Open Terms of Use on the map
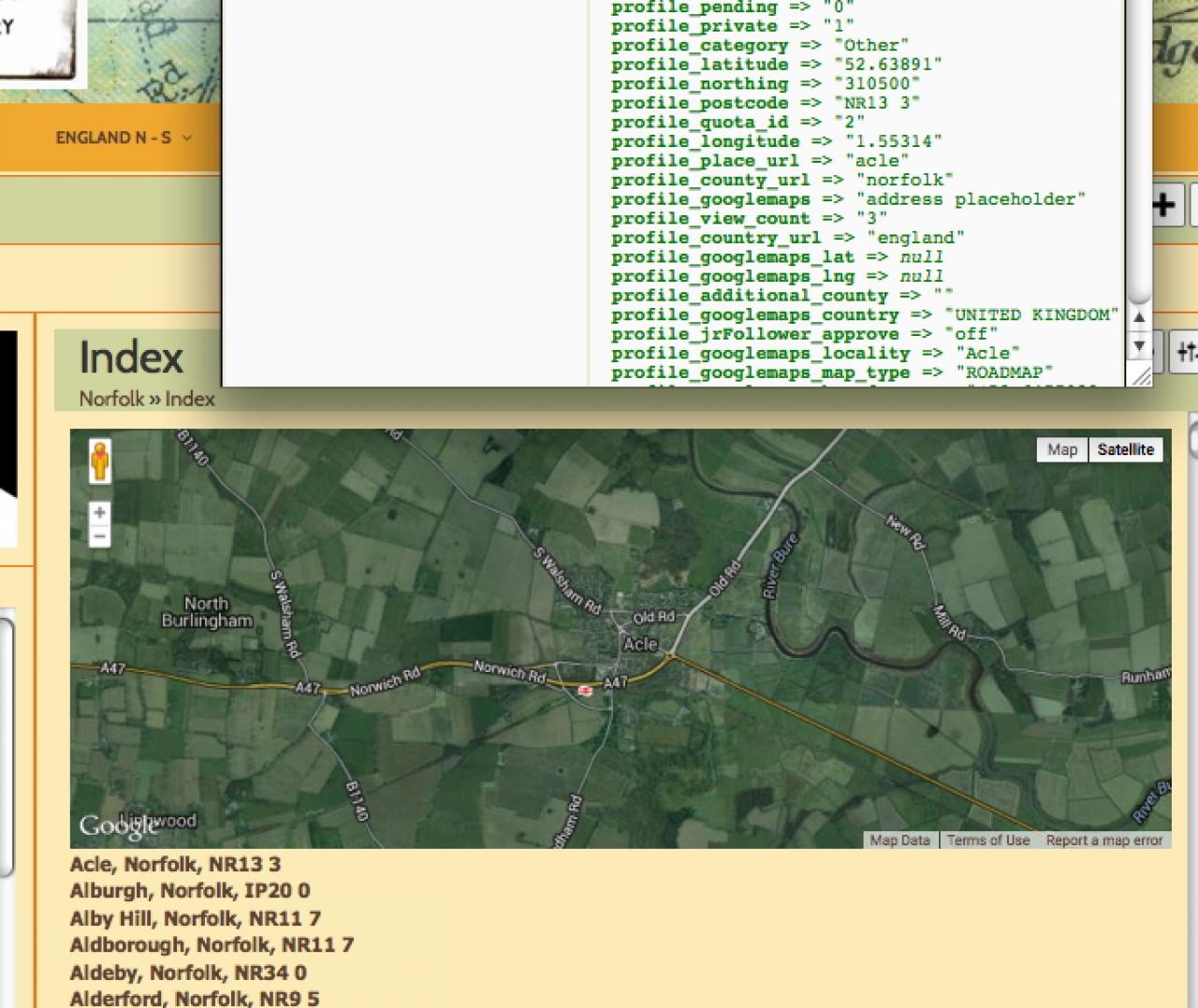 point(987,840)
